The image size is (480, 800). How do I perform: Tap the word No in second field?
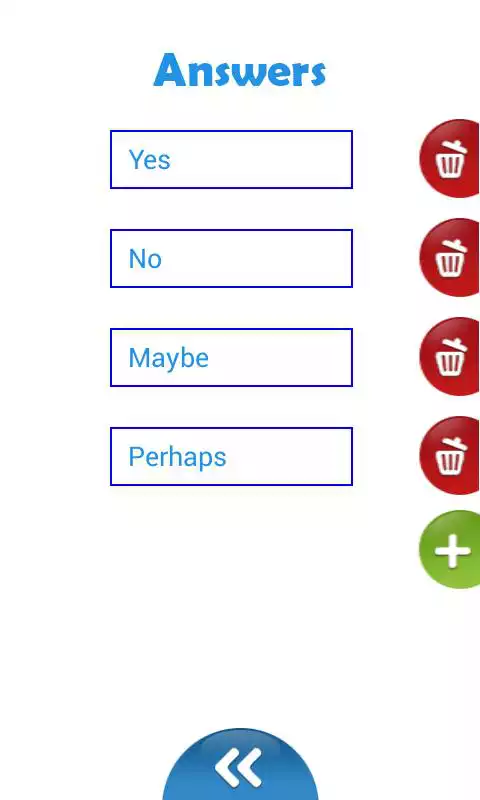[x=145, y=259]
